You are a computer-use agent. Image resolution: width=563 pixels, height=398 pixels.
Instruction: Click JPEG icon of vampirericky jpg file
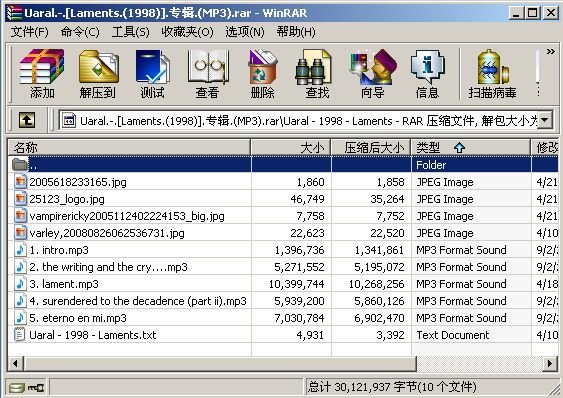[x=20, y=216]
